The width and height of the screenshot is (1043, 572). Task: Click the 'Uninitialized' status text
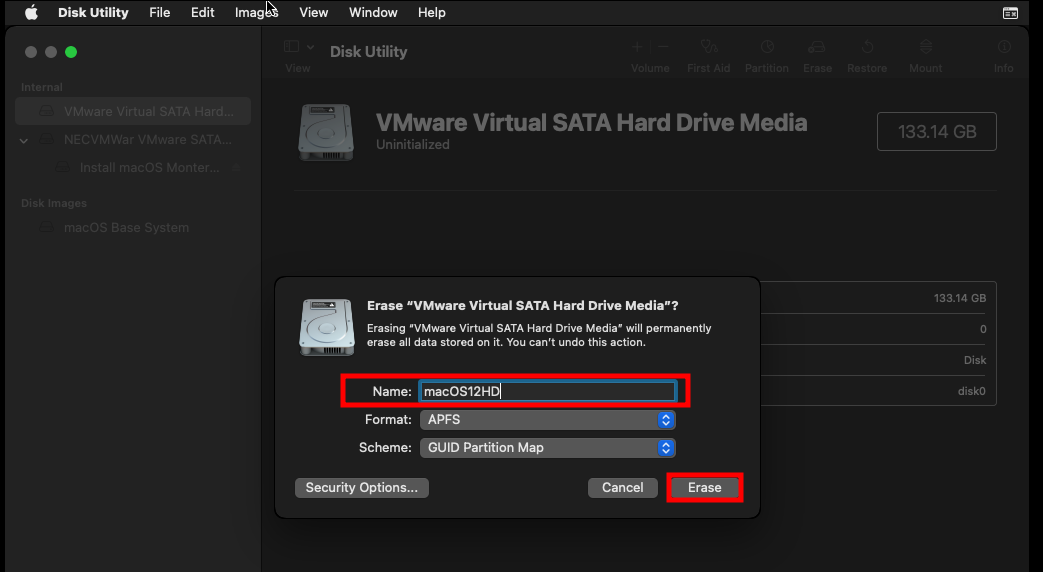point(412,144)
